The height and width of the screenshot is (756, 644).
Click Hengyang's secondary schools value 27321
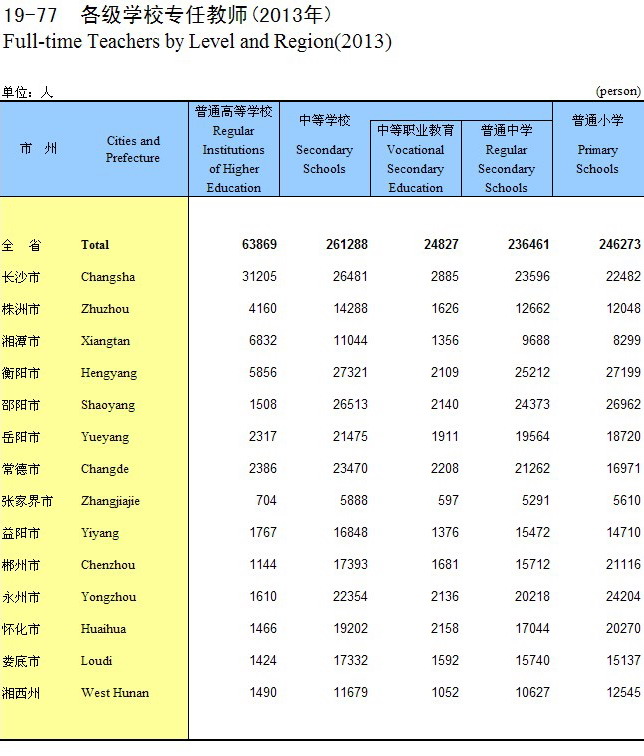click(x=350, y=372)
